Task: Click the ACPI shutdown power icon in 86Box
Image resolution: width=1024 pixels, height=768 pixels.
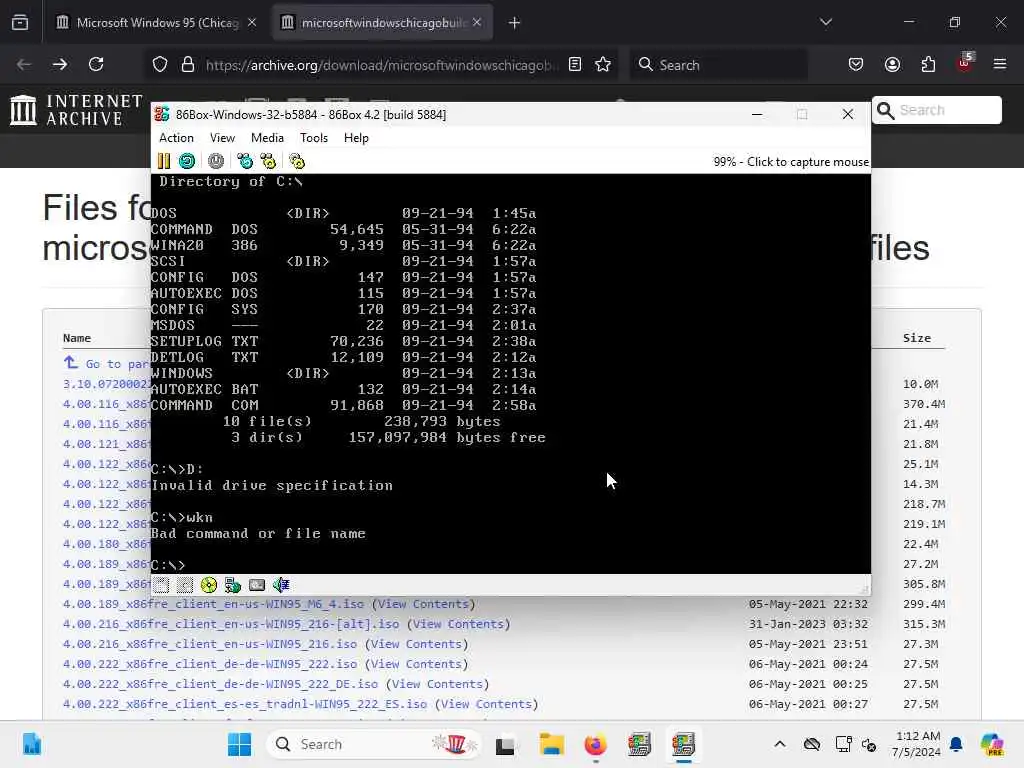Action: click(x=216, y=161)
